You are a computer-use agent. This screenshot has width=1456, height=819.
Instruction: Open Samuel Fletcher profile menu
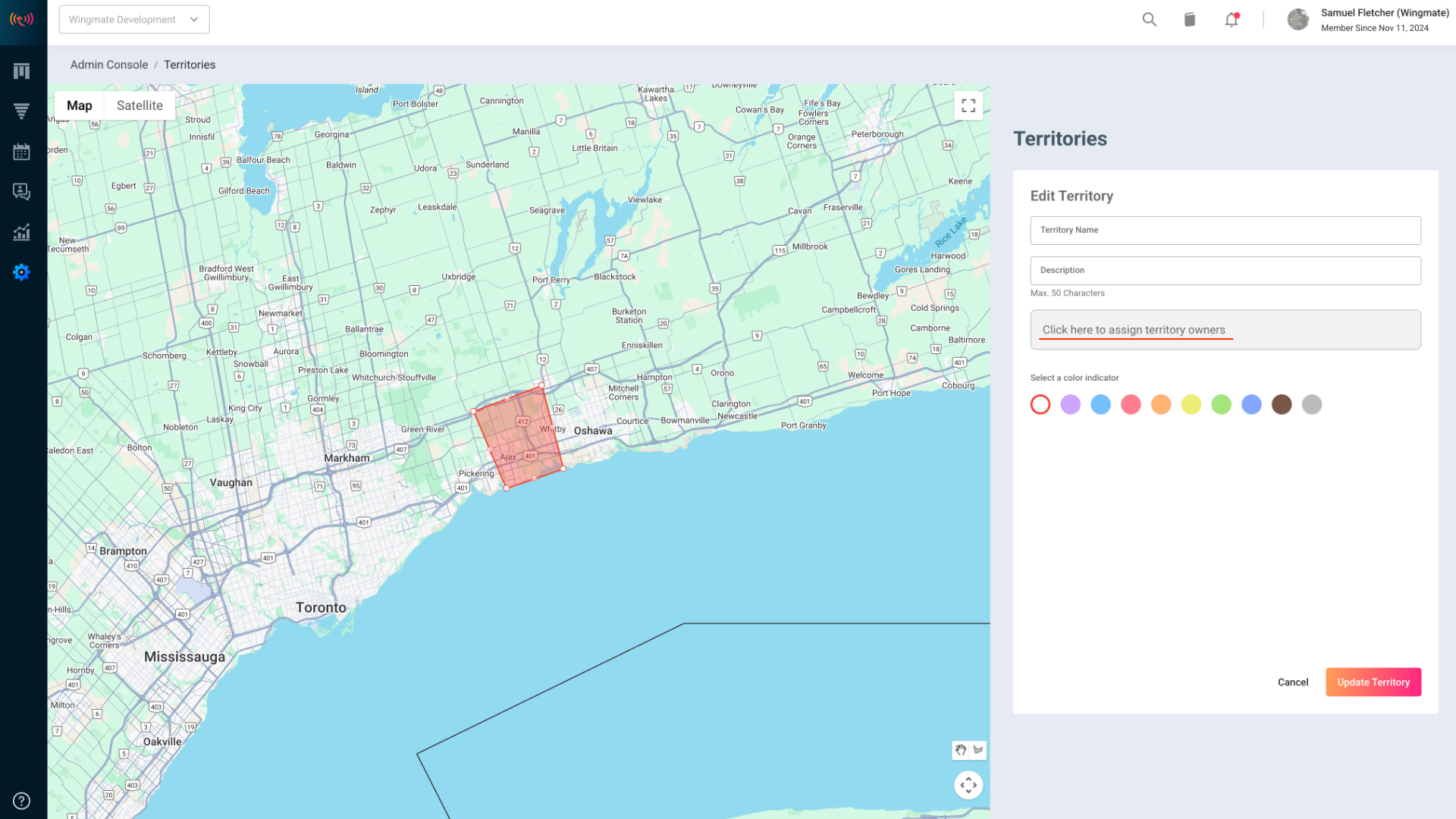coord(1368,20)
